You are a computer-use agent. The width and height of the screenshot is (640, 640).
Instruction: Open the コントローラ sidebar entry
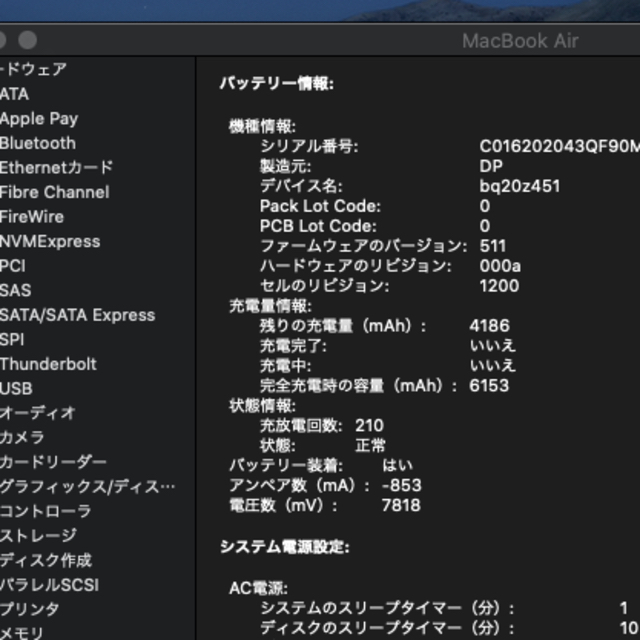pos(45,511)
